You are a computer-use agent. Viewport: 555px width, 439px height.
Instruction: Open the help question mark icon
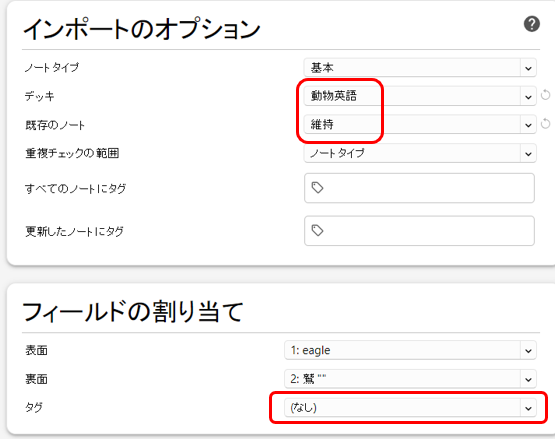532,24
